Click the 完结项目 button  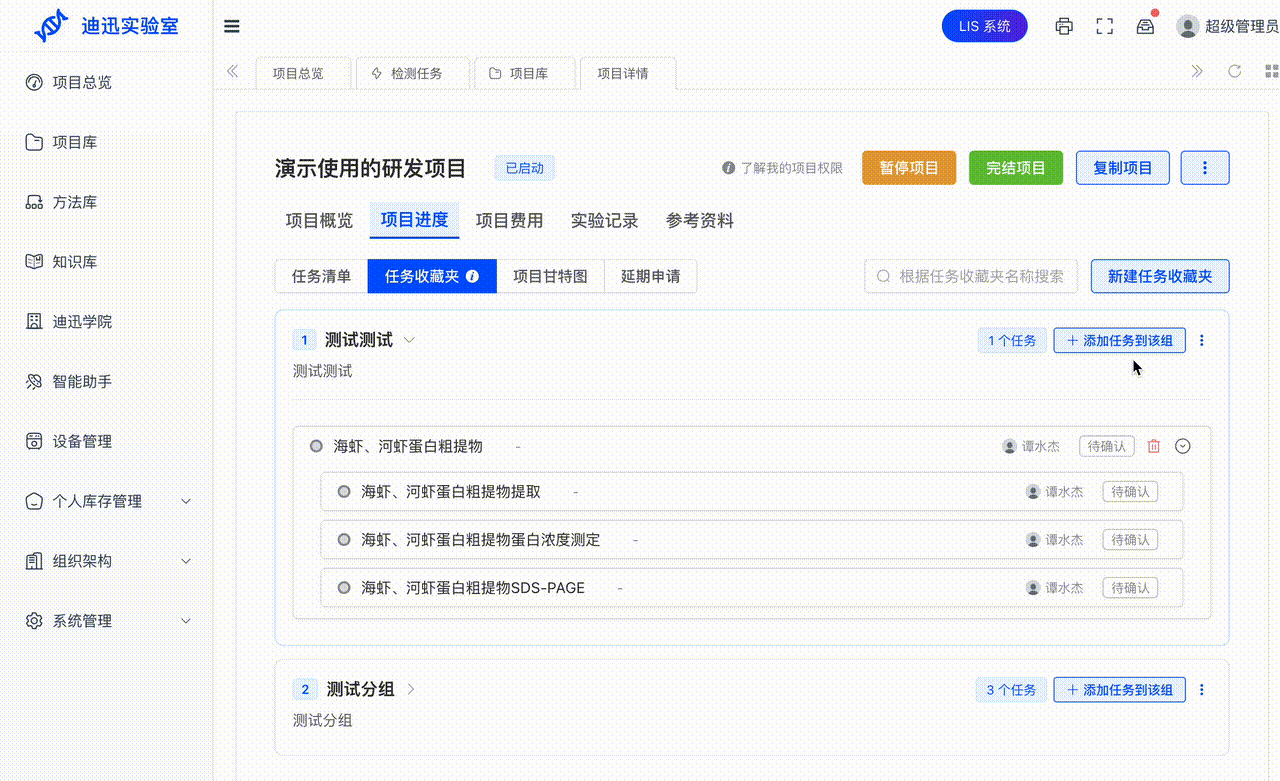pos(1016,168)
